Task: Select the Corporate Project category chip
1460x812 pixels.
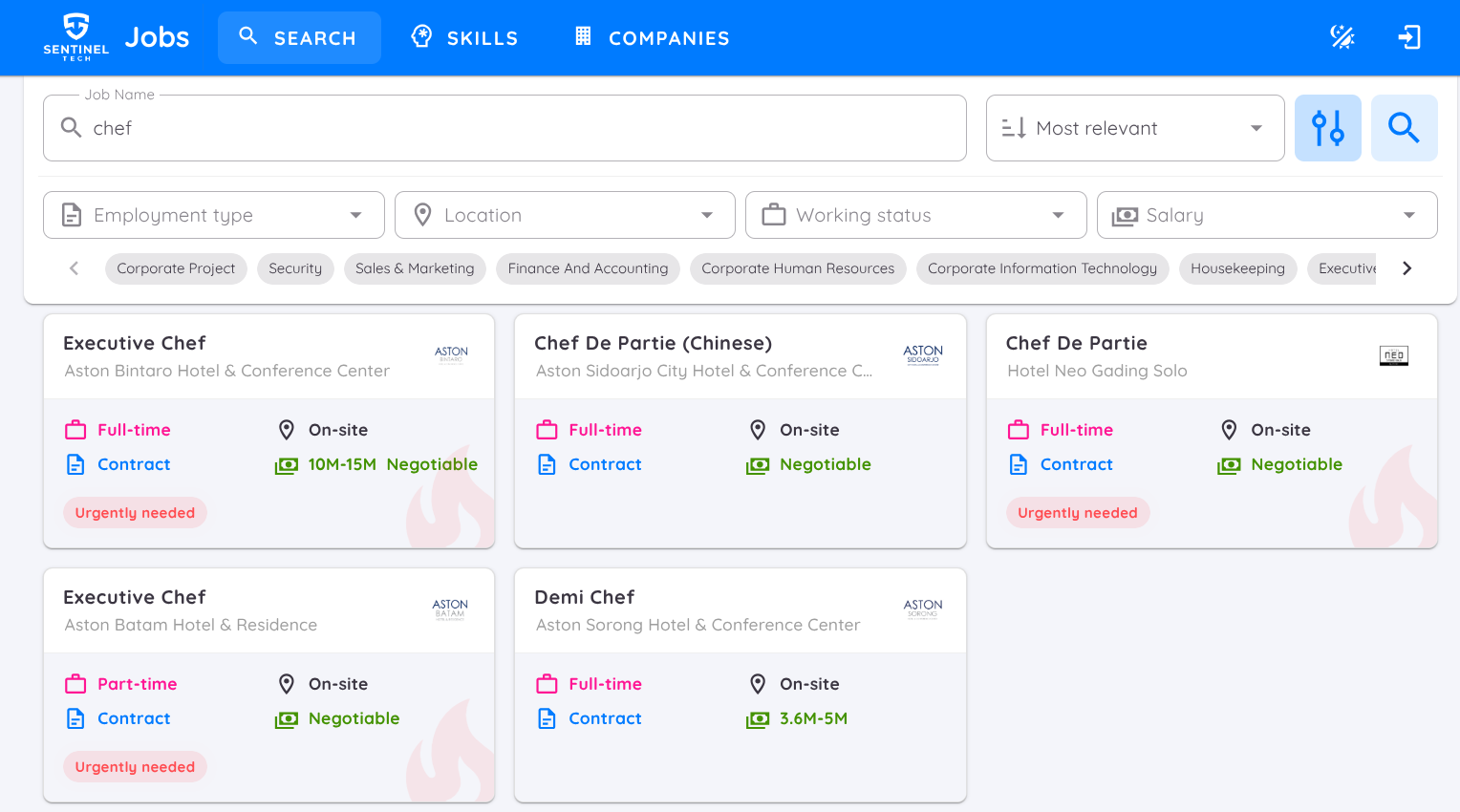Action: (176, 268)
